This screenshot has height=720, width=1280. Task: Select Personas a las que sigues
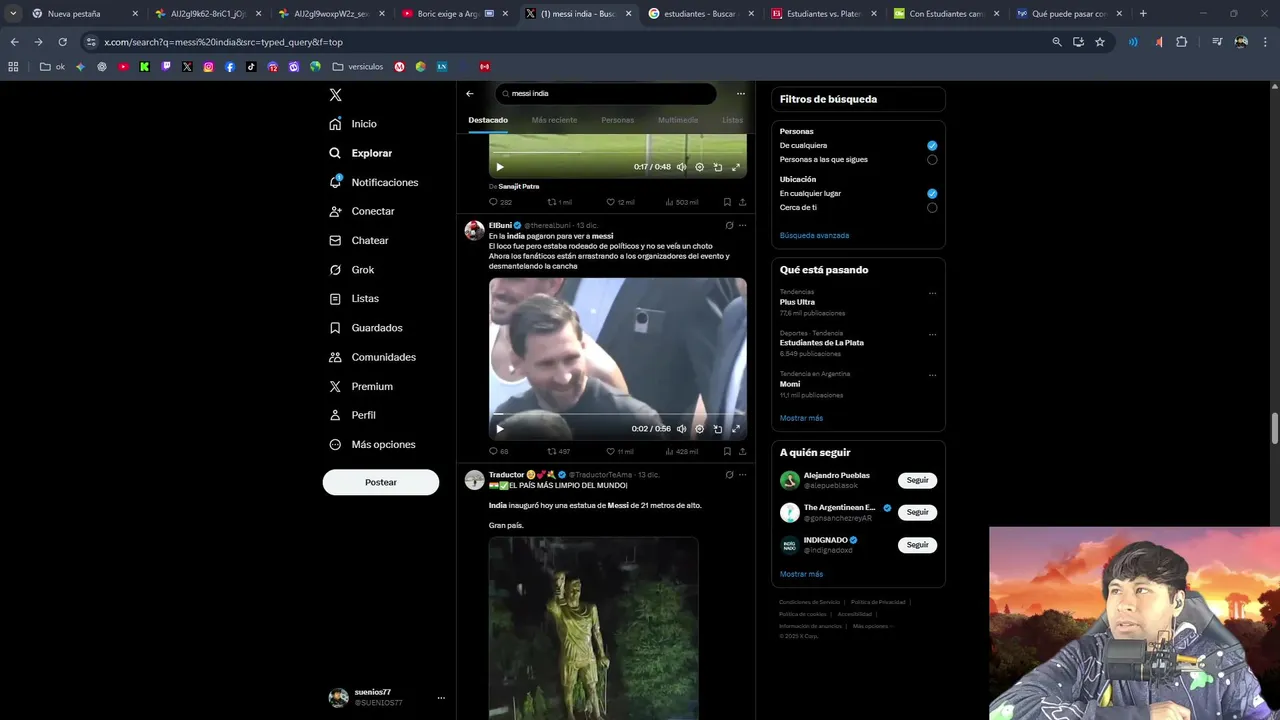(932, 160)
